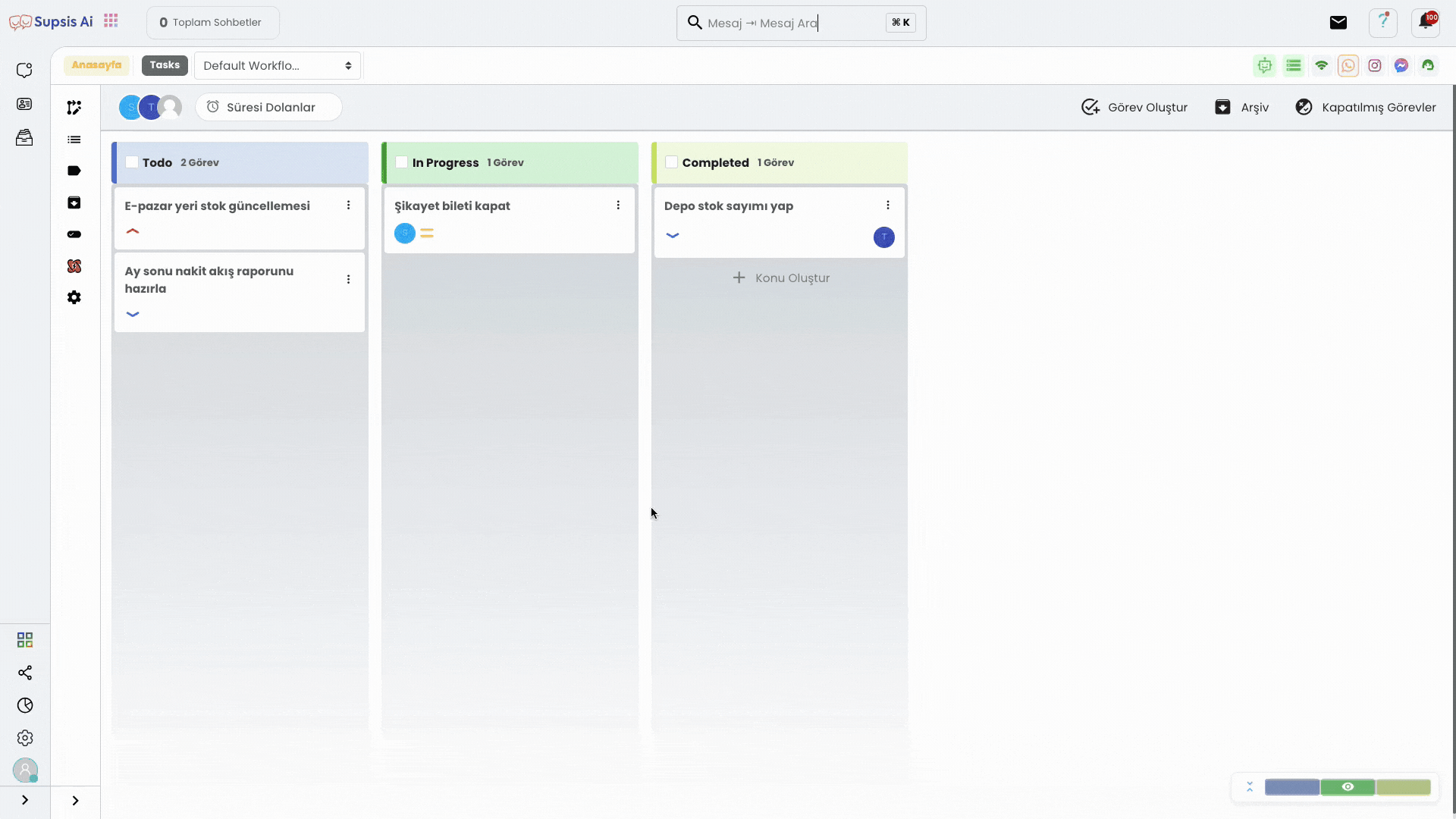The height and width of the screenshot is (819, 1456).
Task: Open pie chart reports icon
Action: point(25,705)
